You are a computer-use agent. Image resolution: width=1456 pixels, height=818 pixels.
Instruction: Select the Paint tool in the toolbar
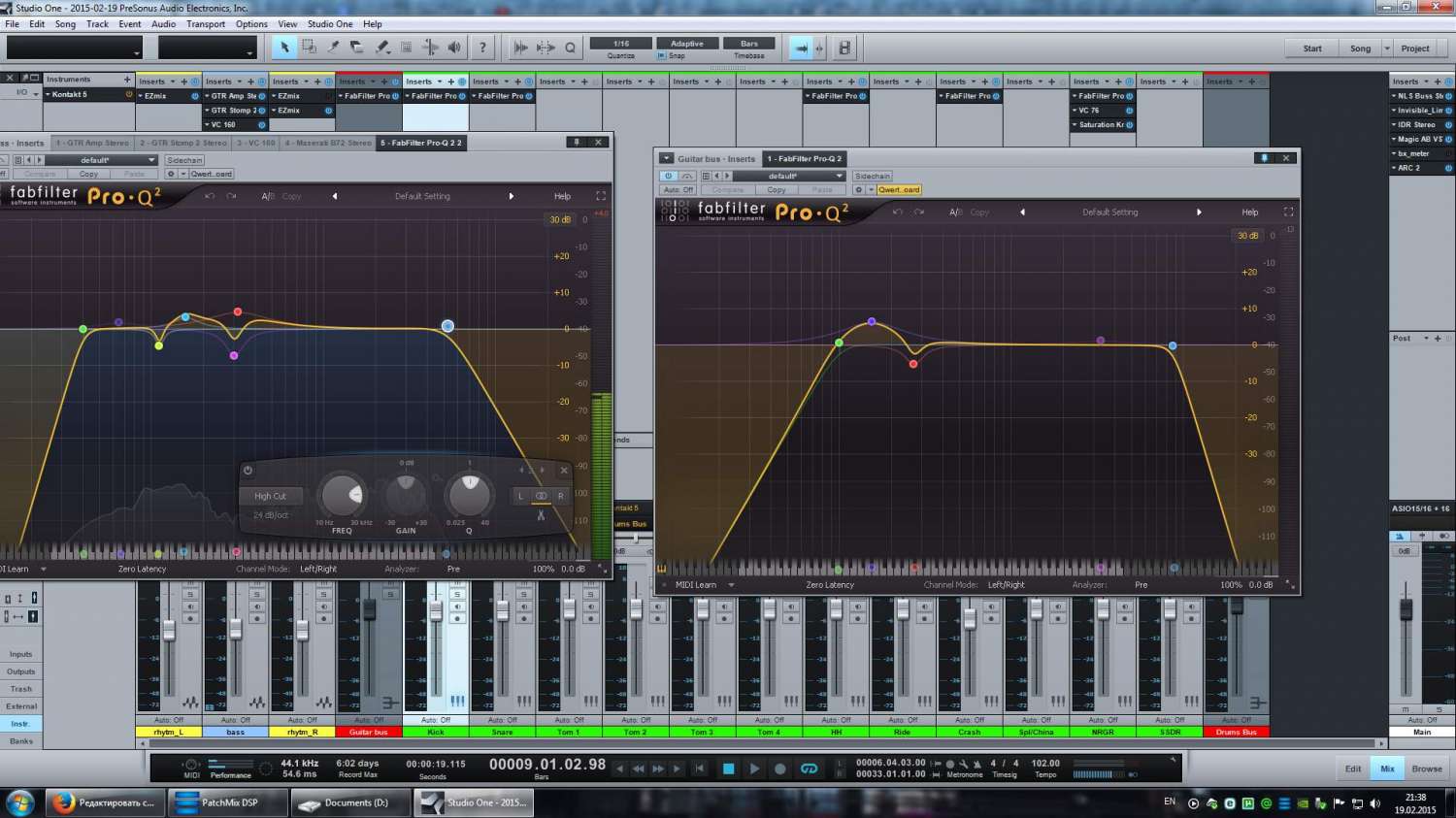click(382, 47)
